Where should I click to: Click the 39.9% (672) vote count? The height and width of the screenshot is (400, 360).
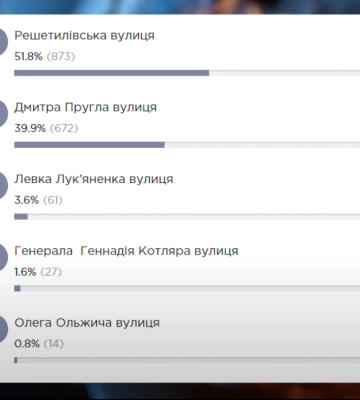[x=46, y=128]
